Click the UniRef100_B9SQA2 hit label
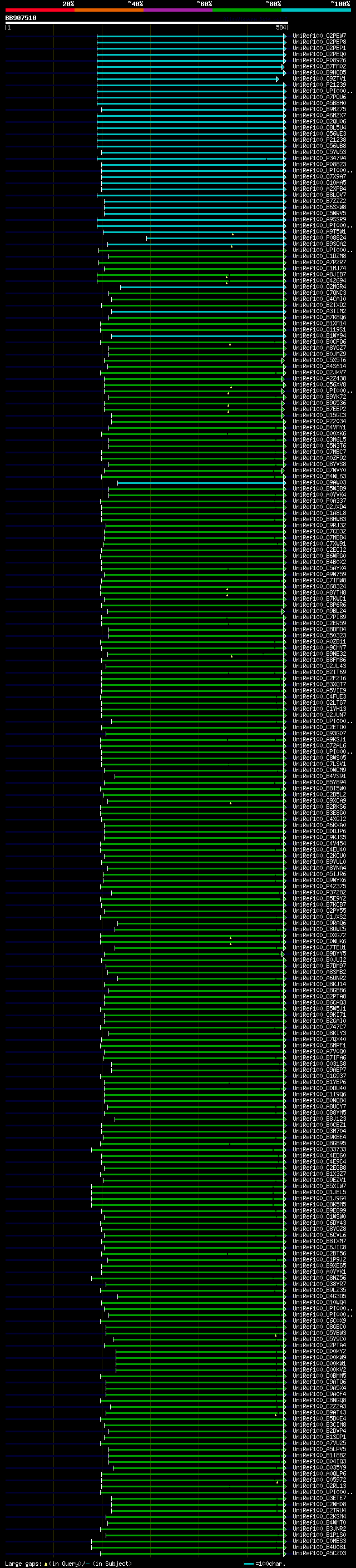This screenshot has height=1568, width=356. pyautogui.click(x=319, y=244)
